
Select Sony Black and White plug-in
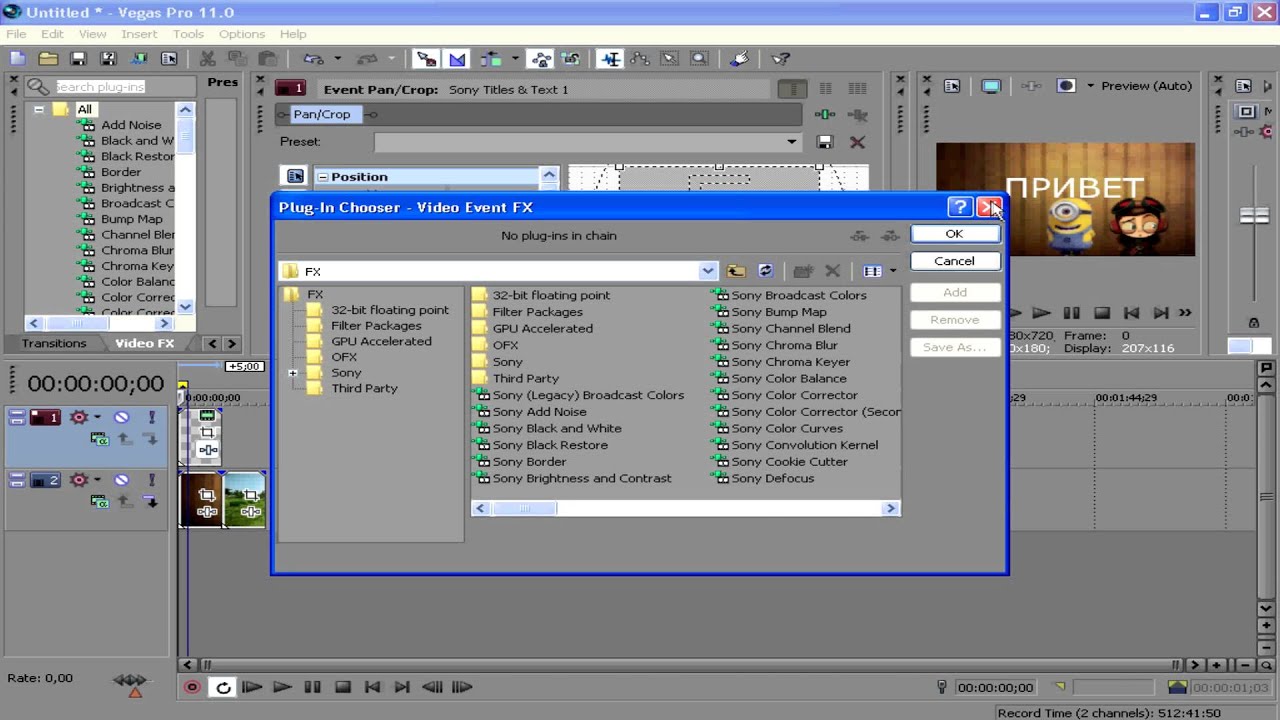click(x=548, y=428)
